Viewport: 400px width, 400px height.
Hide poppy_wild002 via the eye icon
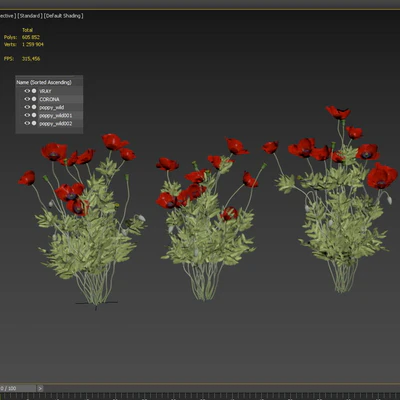(27, 123)
